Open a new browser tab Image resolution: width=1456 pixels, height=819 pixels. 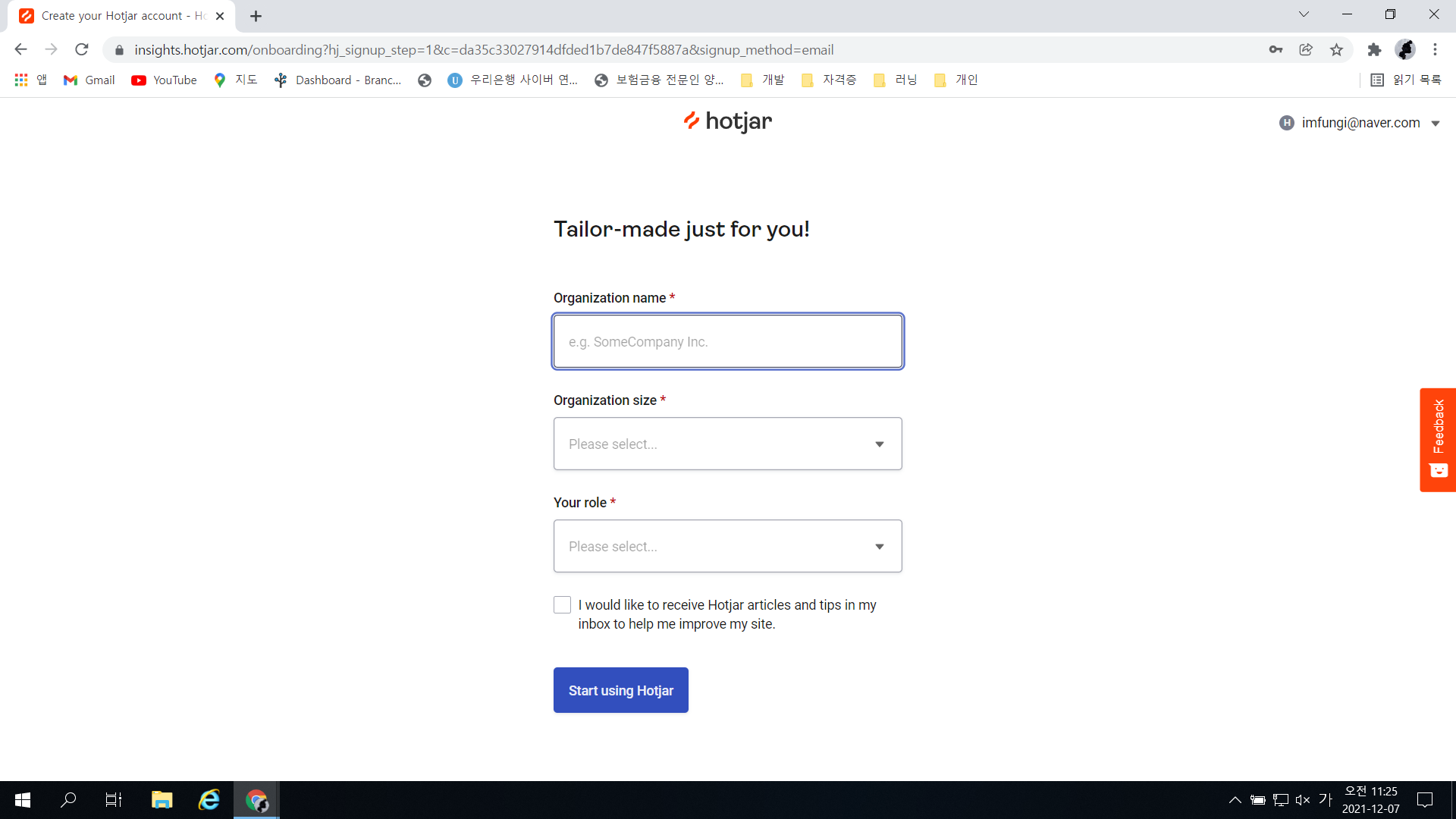point(256,16)
